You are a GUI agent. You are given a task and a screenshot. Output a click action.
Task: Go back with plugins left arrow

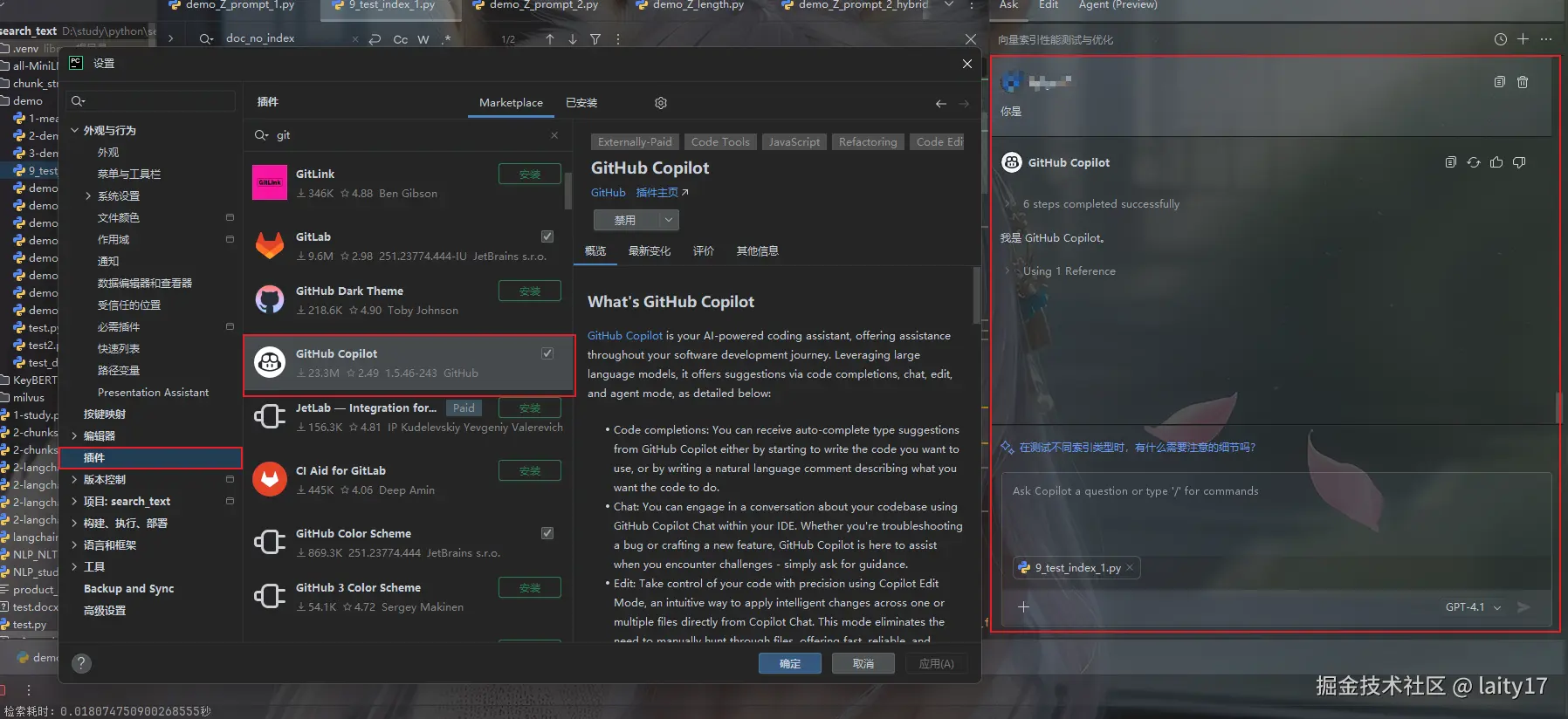[941, 103]
